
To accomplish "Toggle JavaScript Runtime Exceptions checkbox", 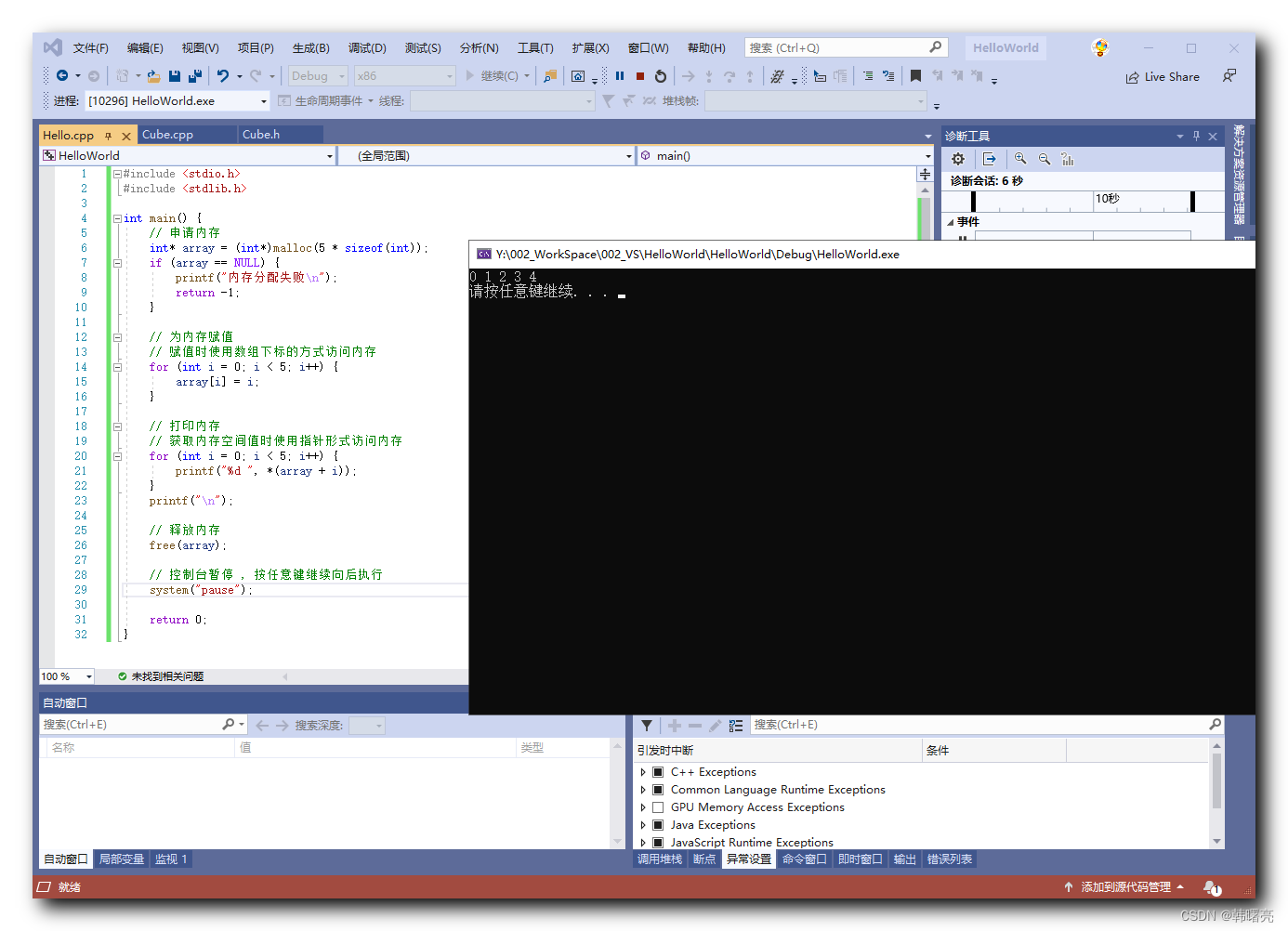I will [658, 843].
